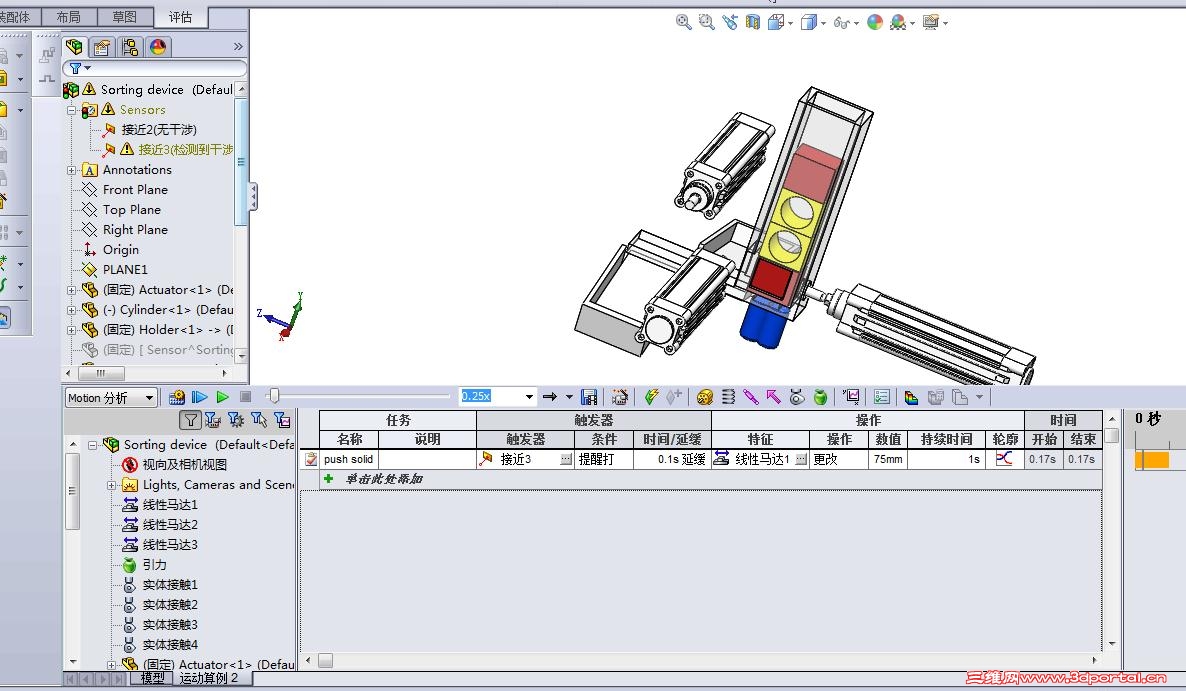Click the browse button beside 线性马达1 feature

click(x=801, y=460)
